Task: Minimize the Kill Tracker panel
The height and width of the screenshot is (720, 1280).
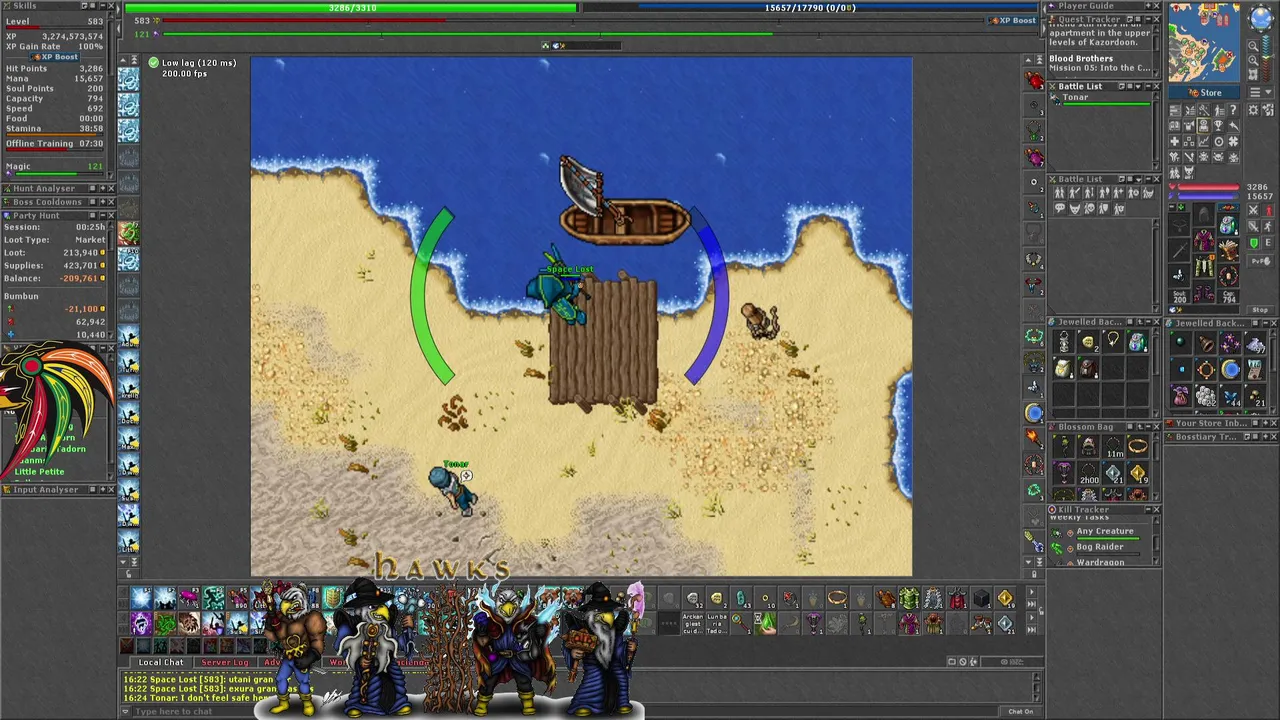Action: point(1148,509)
